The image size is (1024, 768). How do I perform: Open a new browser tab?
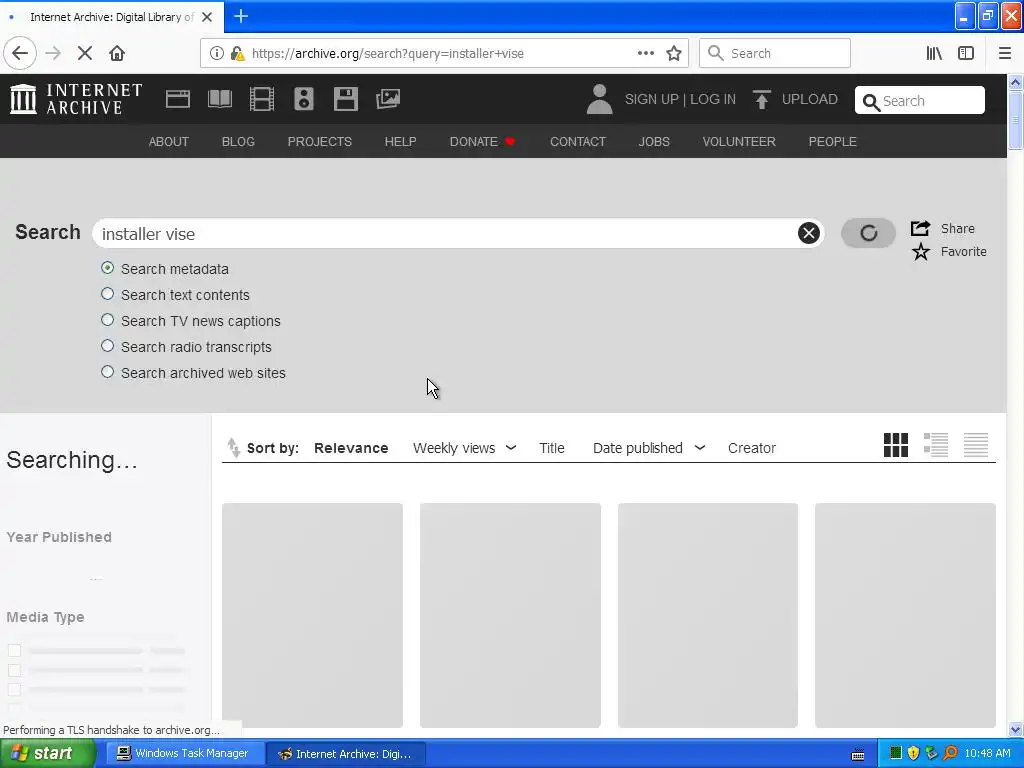click(x=241, y=16)
